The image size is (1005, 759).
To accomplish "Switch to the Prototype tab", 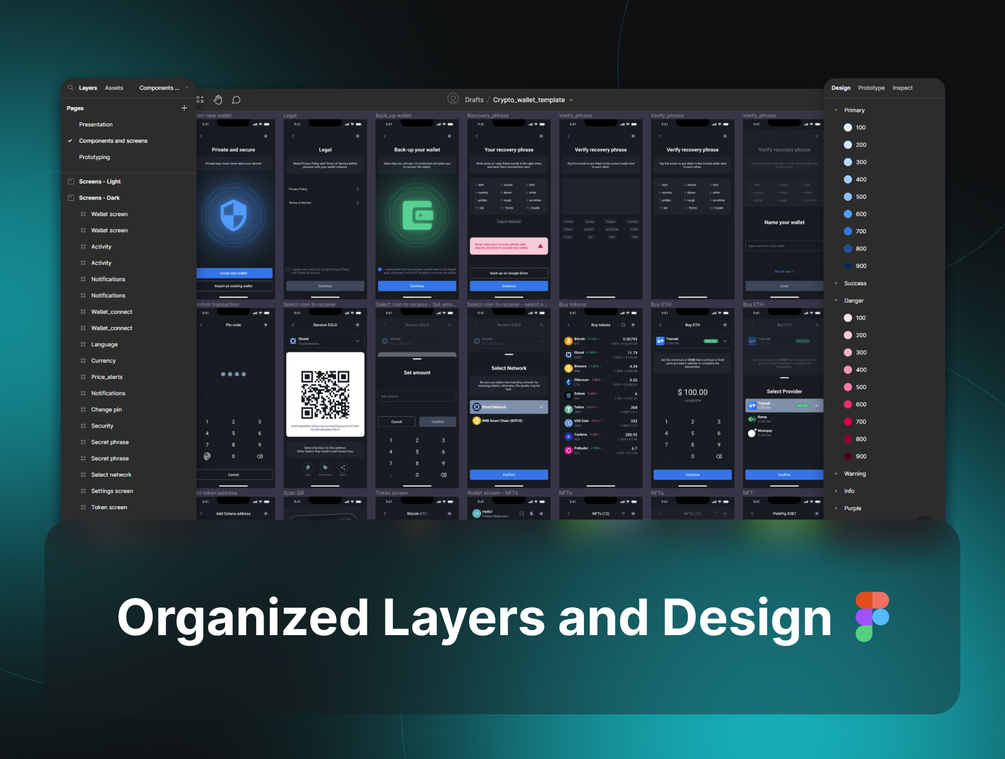I will tap(871, 88).
